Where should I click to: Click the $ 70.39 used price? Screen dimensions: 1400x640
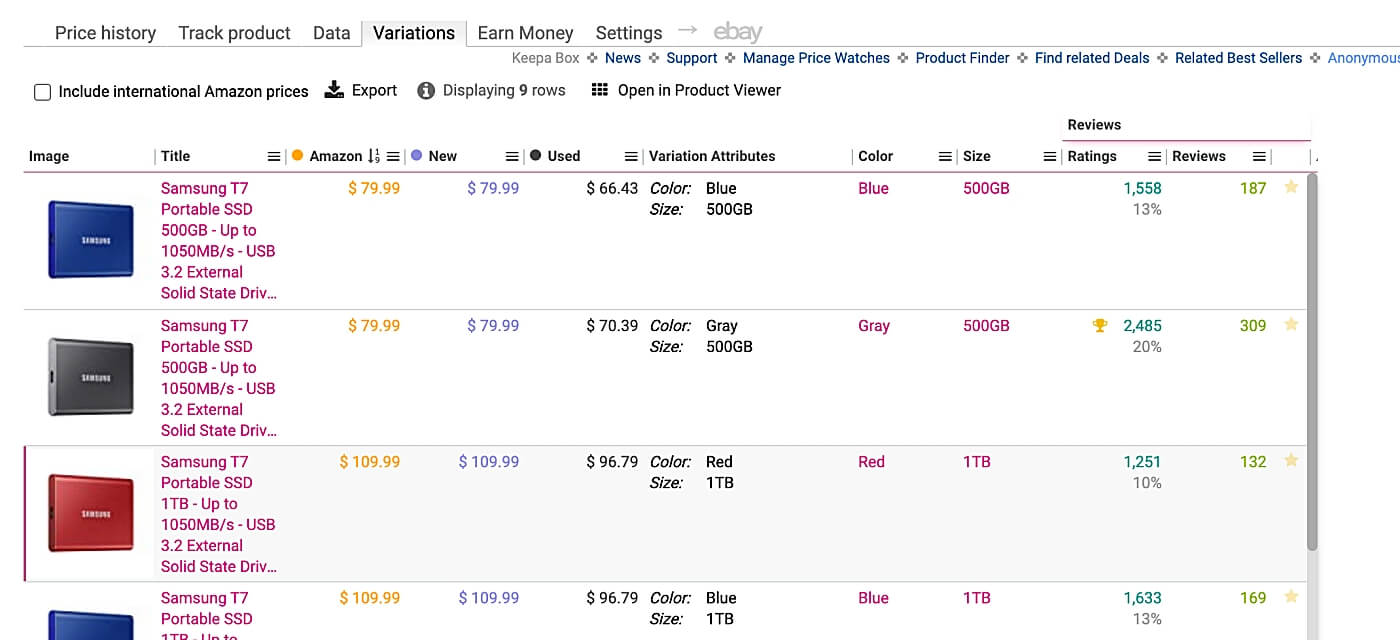pyautogui.click(x=612, y=325)
